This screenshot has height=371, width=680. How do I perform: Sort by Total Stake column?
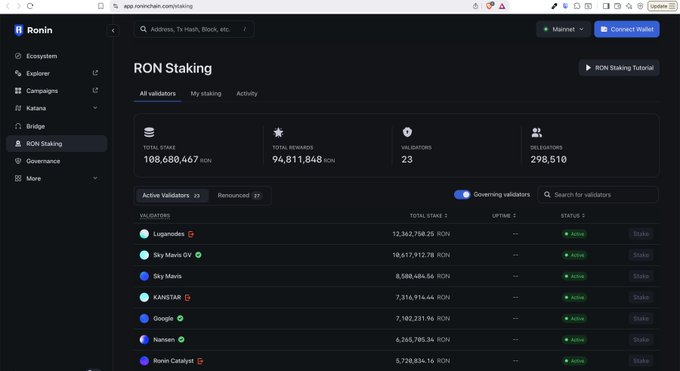(428, 216)
